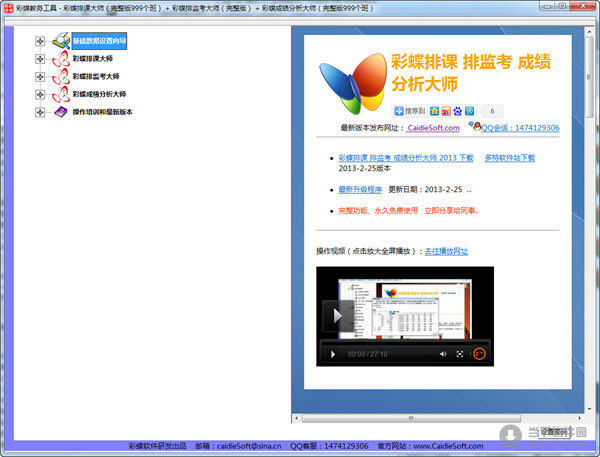Click the 设置密码 button at bottom right

coord(554,433)
